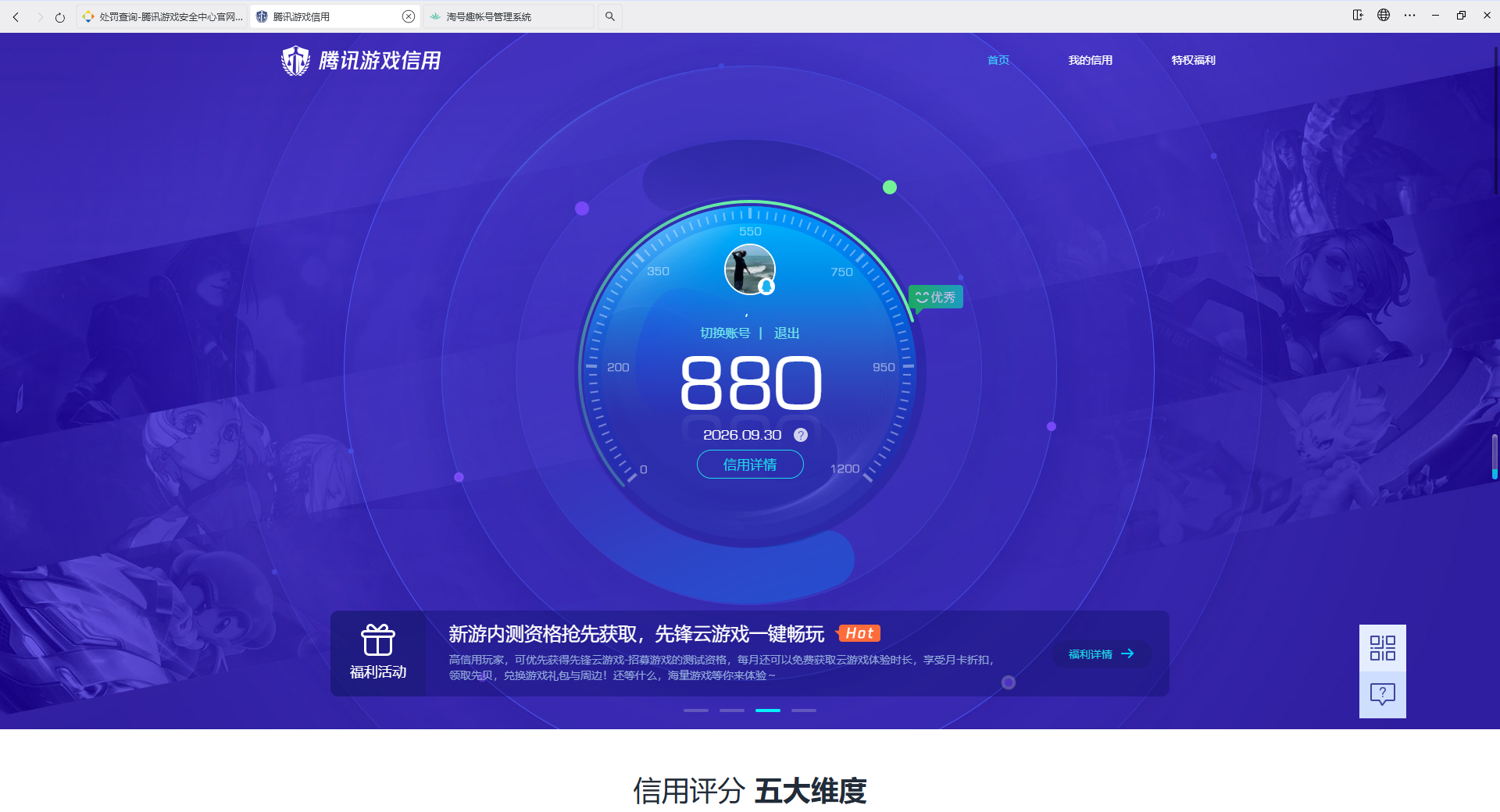1500x812 pixels.
Task: Click the 880 credit score
Action: (x=751, y=383)
